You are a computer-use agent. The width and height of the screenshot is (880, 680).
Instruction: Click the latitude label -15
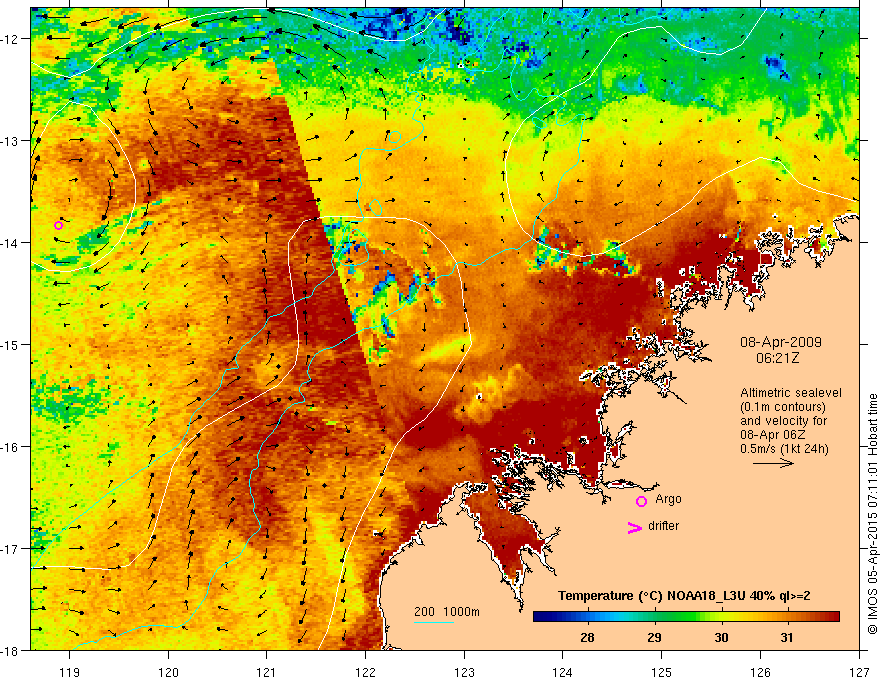10,344
